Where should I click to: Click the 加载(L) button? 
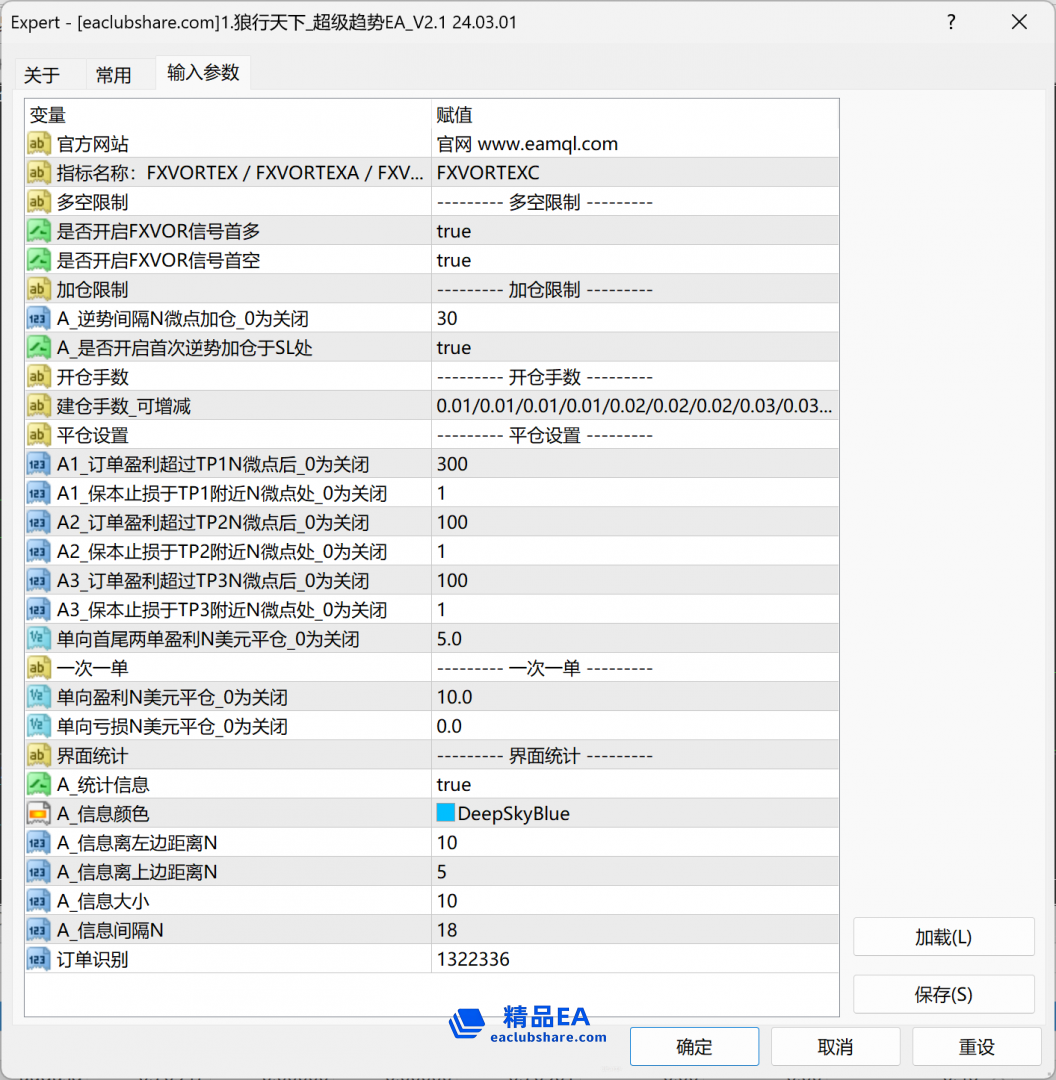943,937
